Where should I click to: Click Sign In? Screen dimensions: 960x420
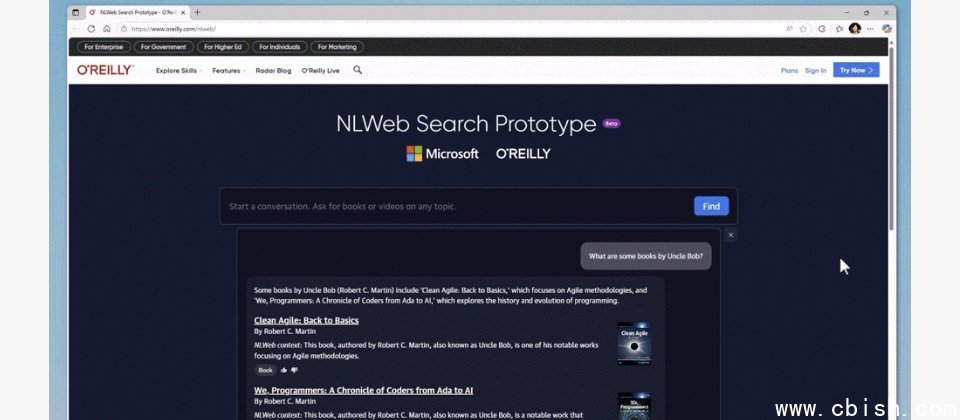816,70
